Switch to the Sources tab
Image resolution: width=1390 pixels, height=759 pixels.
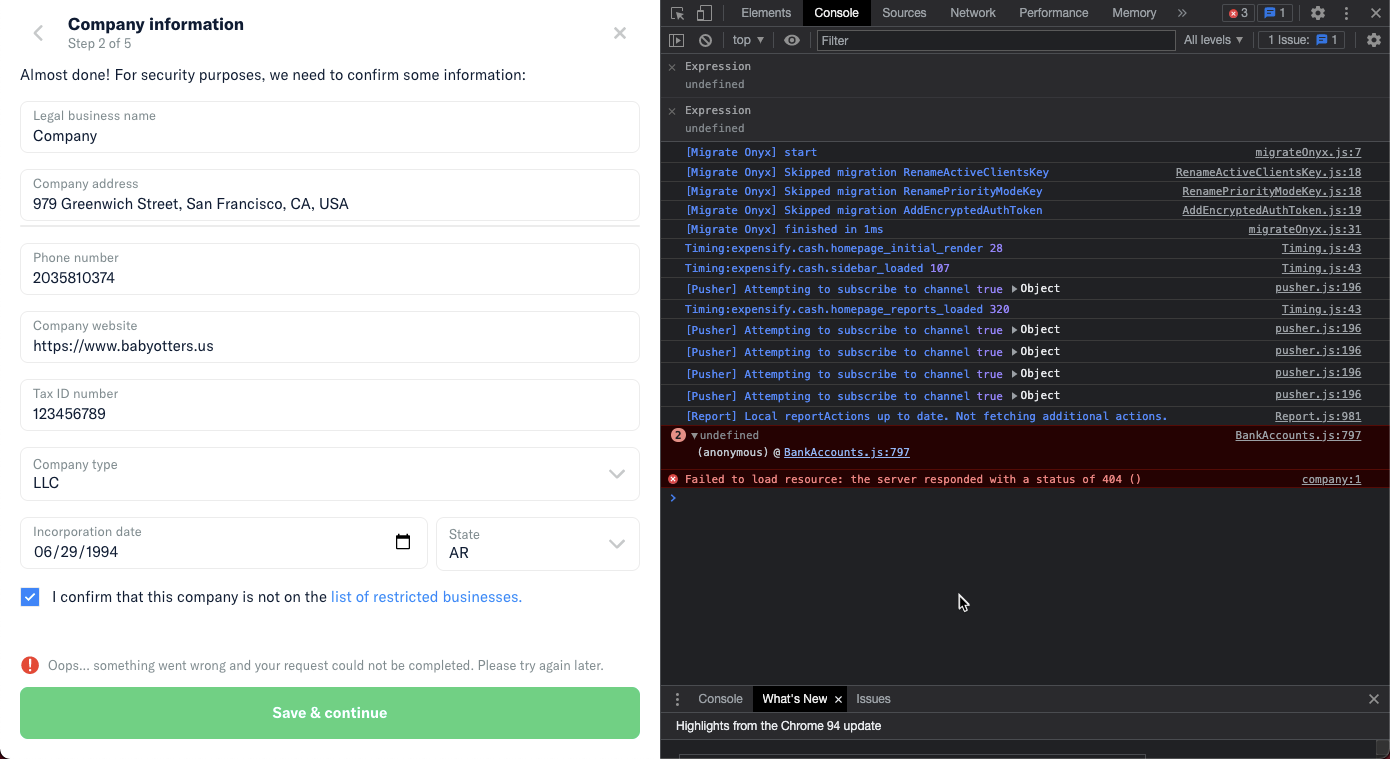pos(904,13)
